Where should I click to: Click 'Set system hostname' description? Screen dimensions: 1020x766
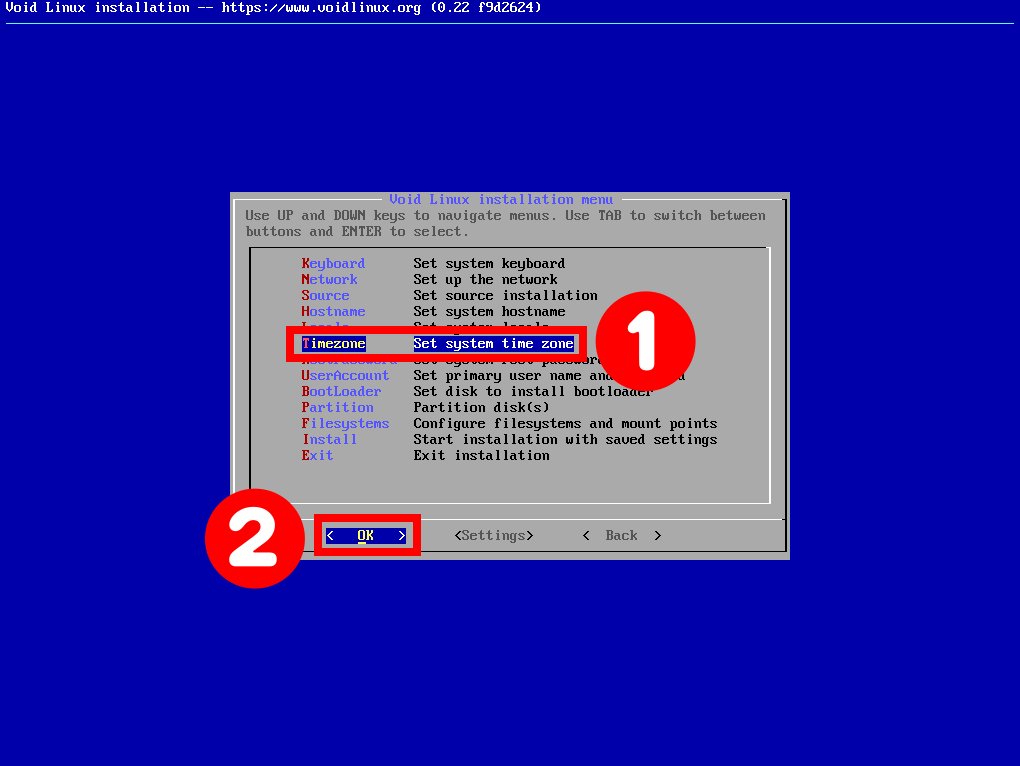click(x=489, y=311)
